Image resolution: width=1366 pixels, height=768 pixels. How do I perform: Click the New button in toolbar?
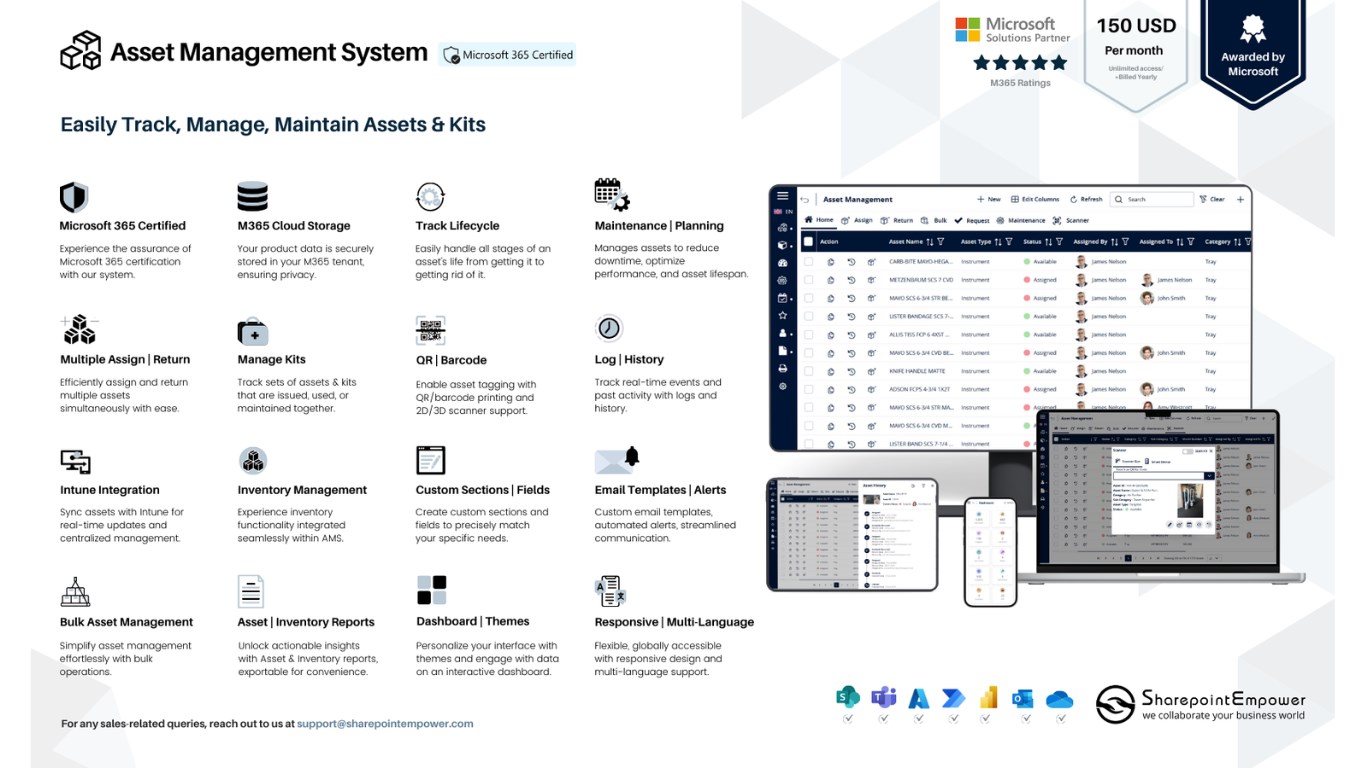coord(989,199)
